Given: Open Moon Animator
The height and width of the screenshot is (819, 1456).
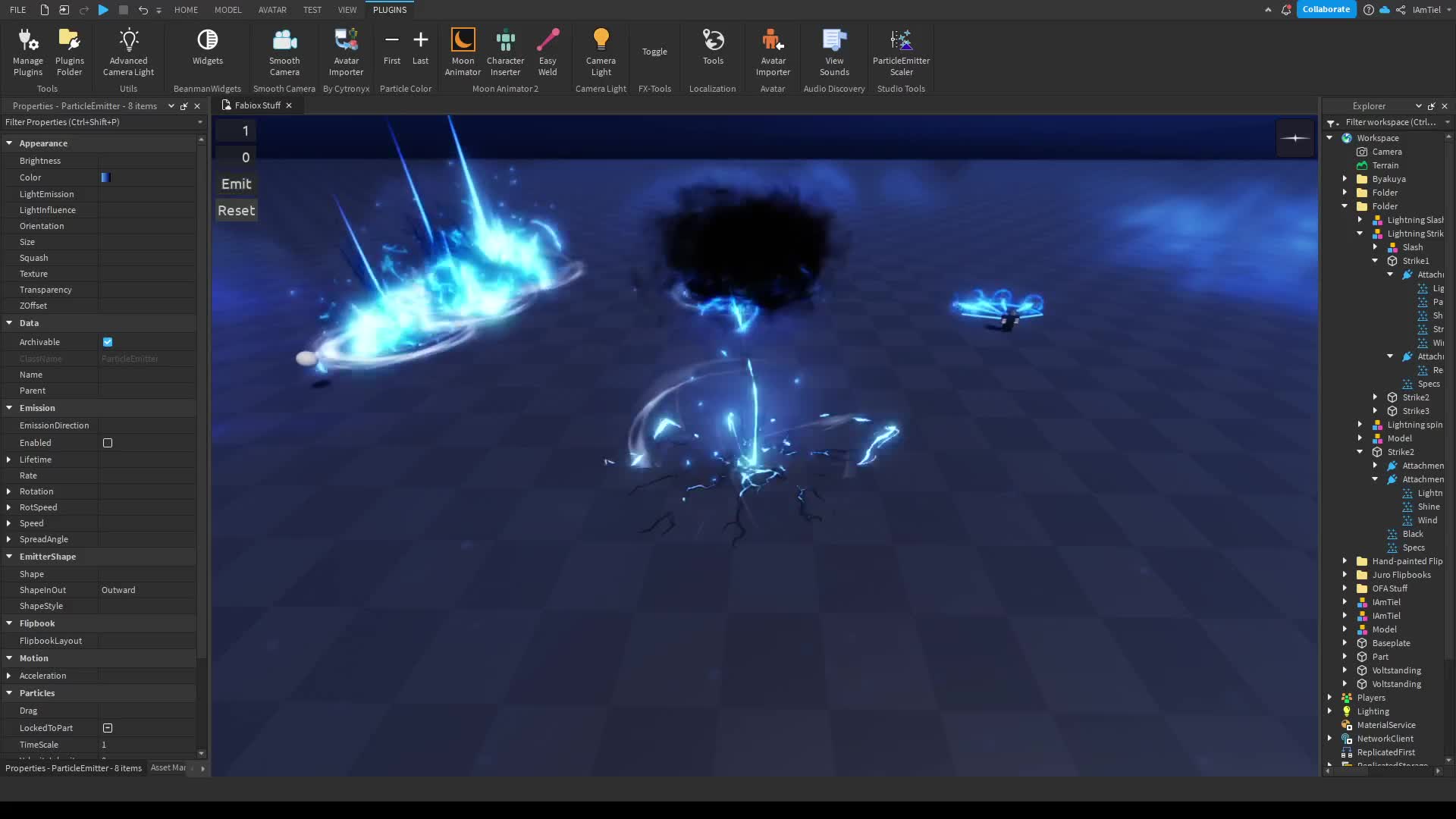Looking at the screenshot, I should 463,51.
